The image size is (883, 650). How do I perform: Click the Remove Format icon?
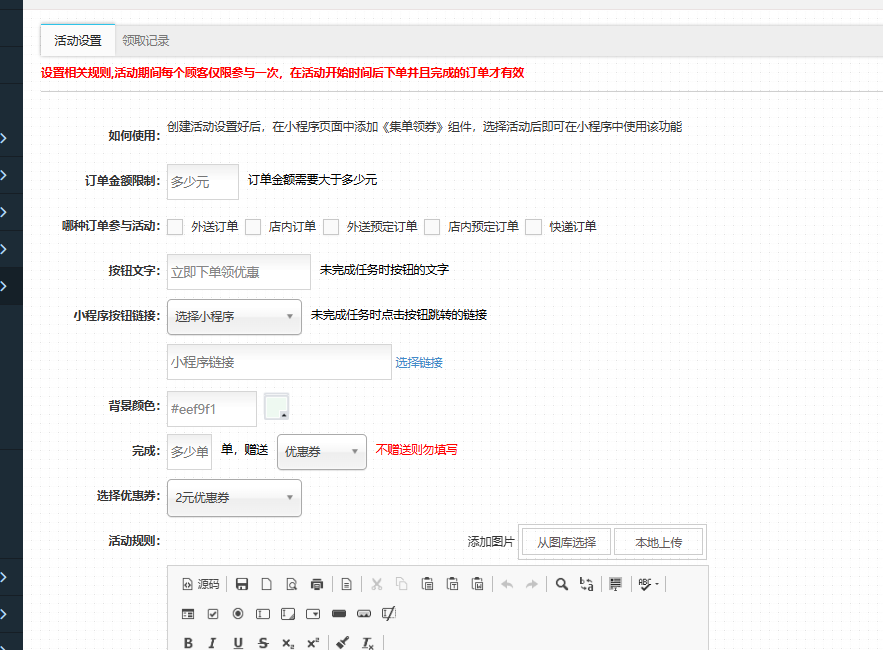point(368,643)
